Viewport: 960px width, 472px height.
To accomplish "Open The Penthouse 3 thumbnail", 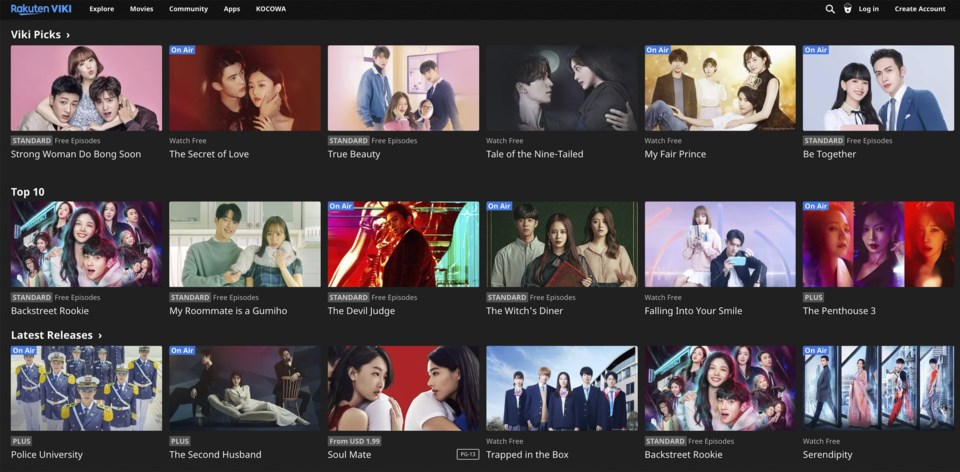I will point(879,244).
